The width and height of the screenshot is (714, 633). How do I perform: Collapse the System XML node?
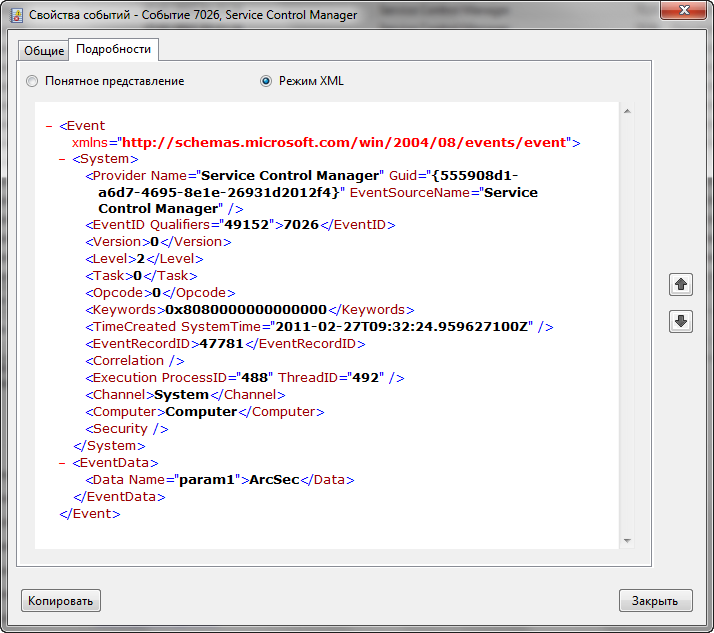click(x=62, y=159)
